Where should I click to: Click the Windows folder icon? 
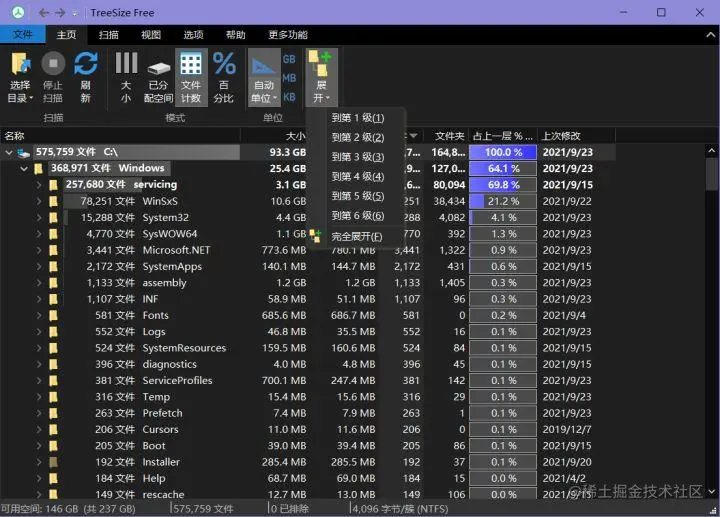pyautogui.click(x=39, y=169)
